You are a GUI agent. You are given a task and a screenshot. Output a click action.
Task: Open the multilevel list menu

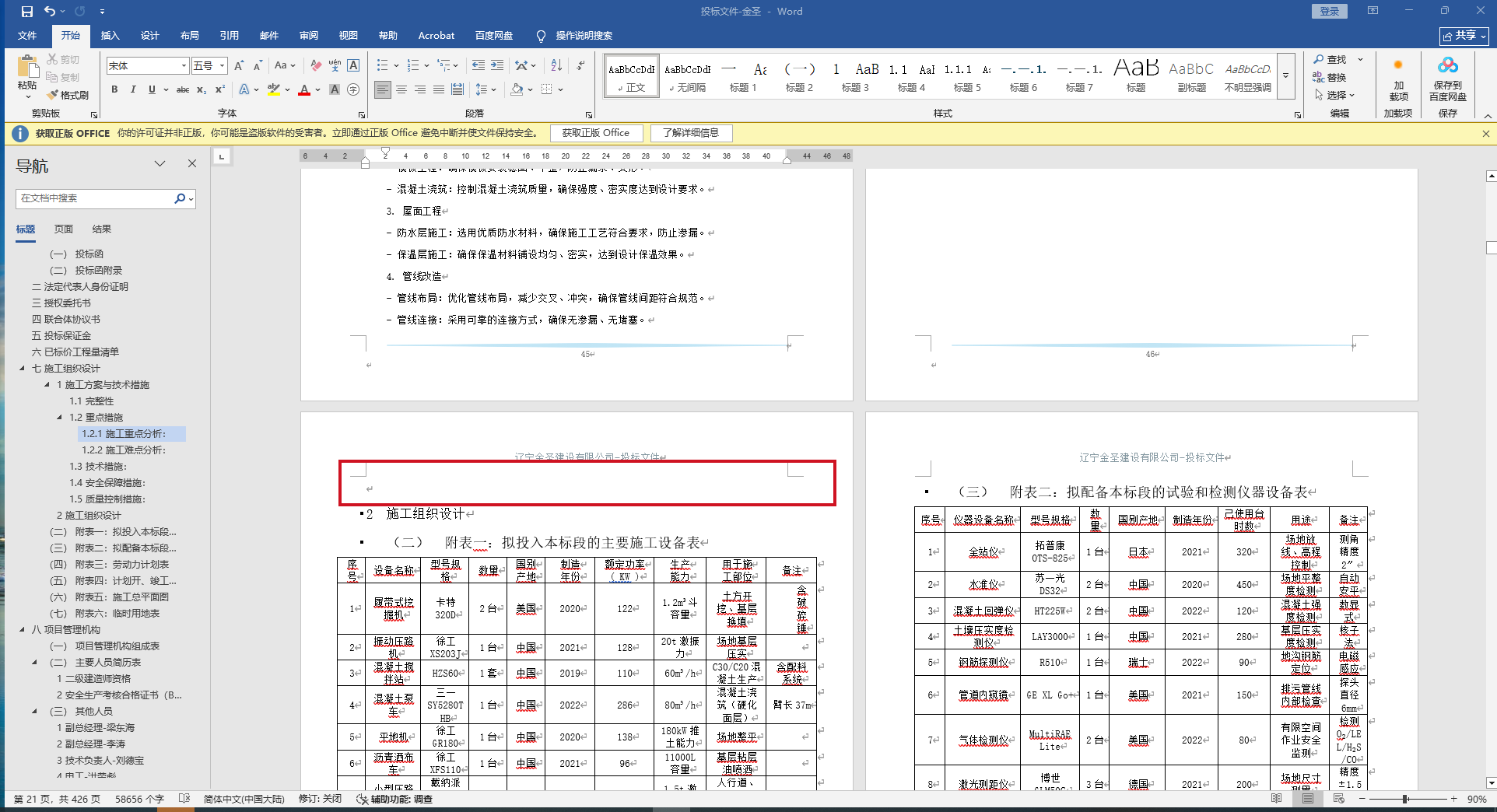(447, 65)
